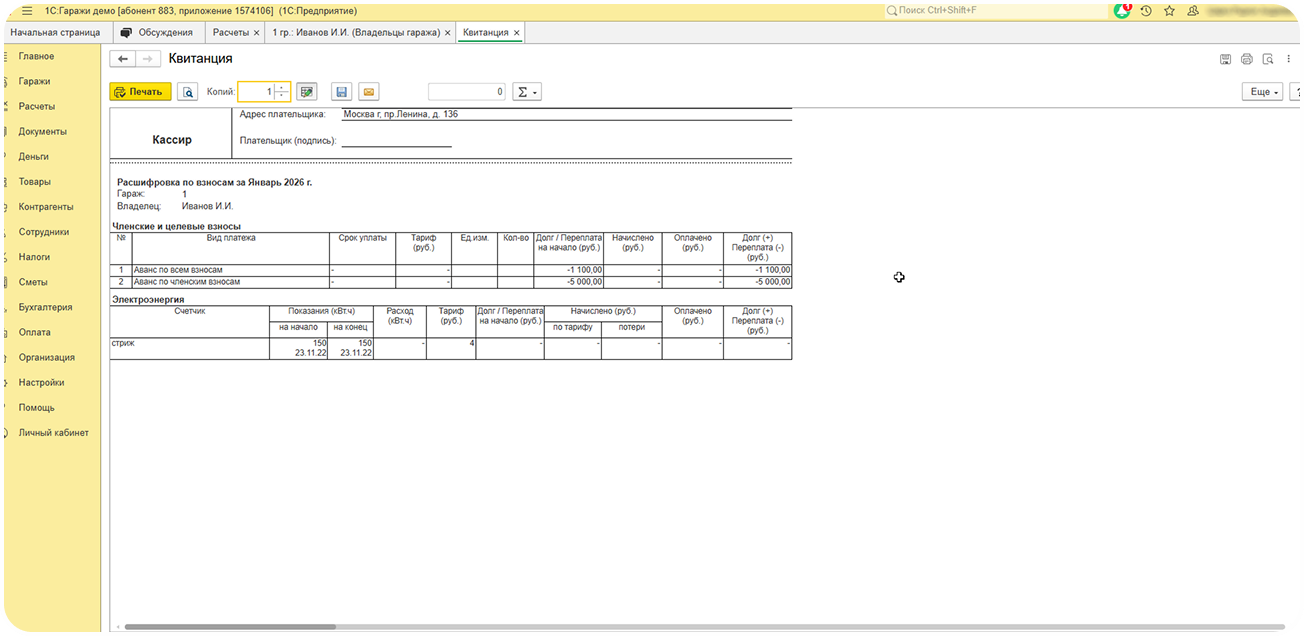Toggle the edit mode icon after the Копий field
Screen dimensions: 1304x636
(x=307, y=92)
